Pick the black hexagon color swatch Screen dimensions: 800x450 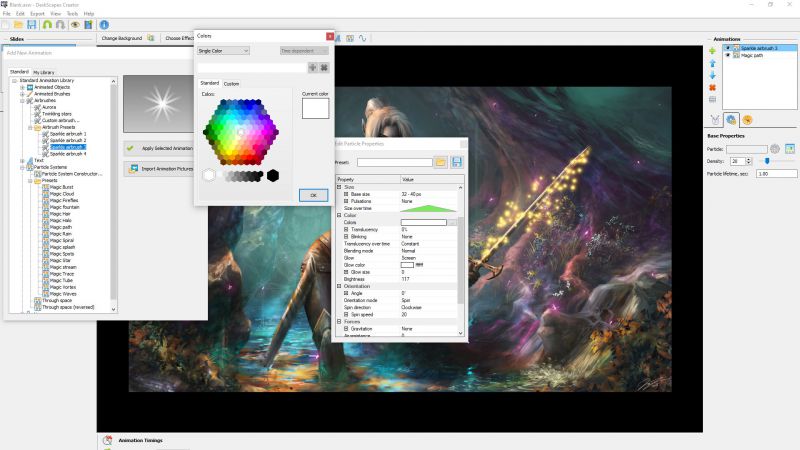pos(273,176)
